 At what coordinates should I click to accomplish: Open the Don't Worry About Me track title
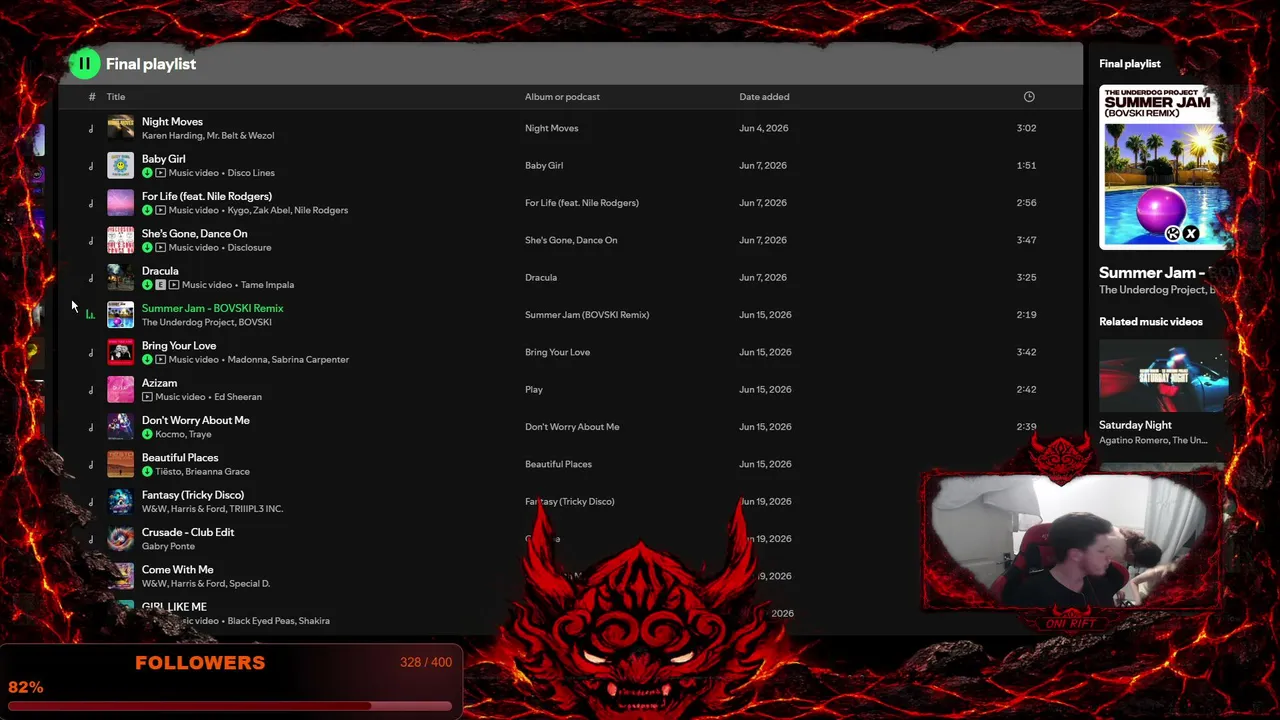pos(196,420)
